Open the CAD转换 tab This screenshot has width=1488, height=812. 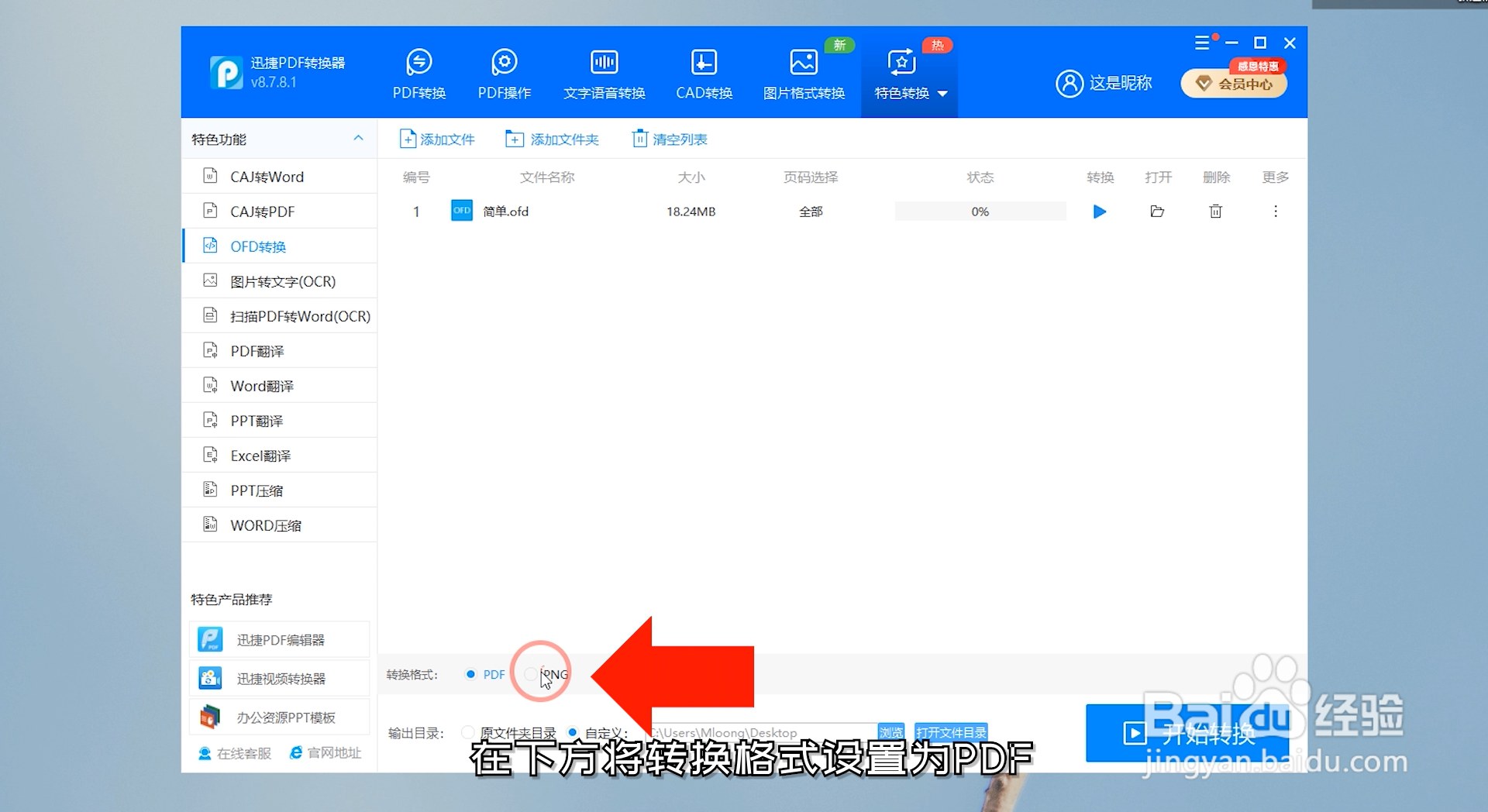(x=704, y=74)
